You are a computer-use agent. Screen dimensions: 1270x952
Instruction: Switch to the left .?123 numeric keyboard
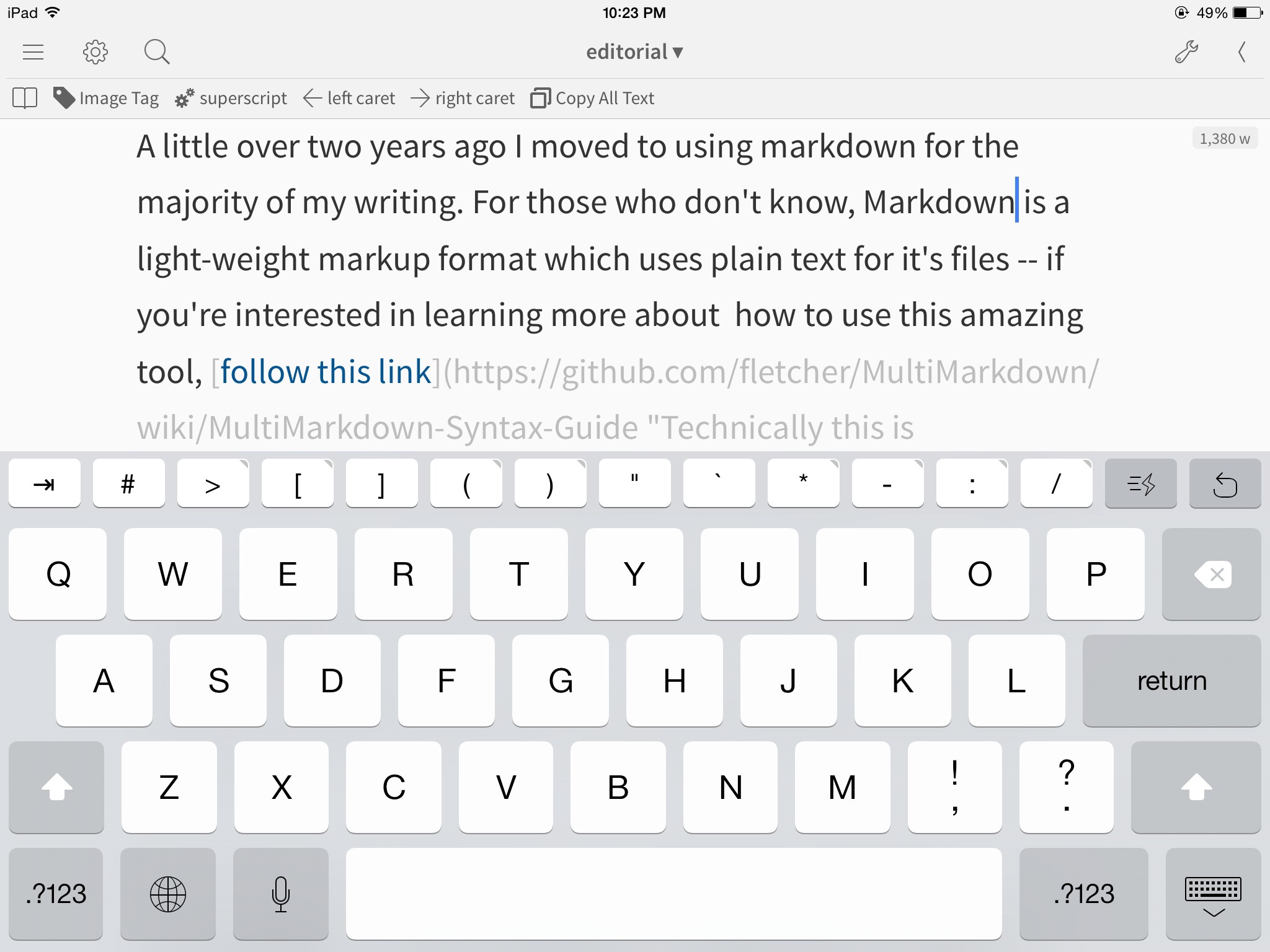56,894
